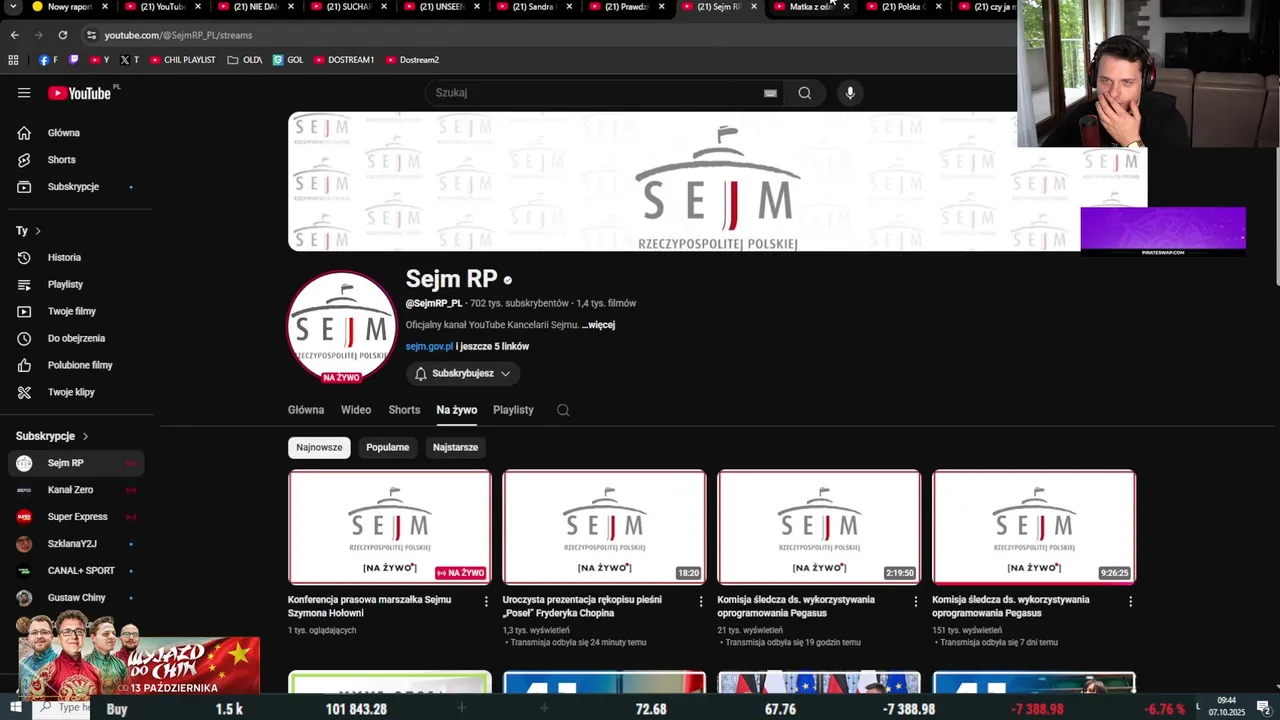Open Twoje filmy in the sidebar
The image size is (1280, 720).
[76, 312]
